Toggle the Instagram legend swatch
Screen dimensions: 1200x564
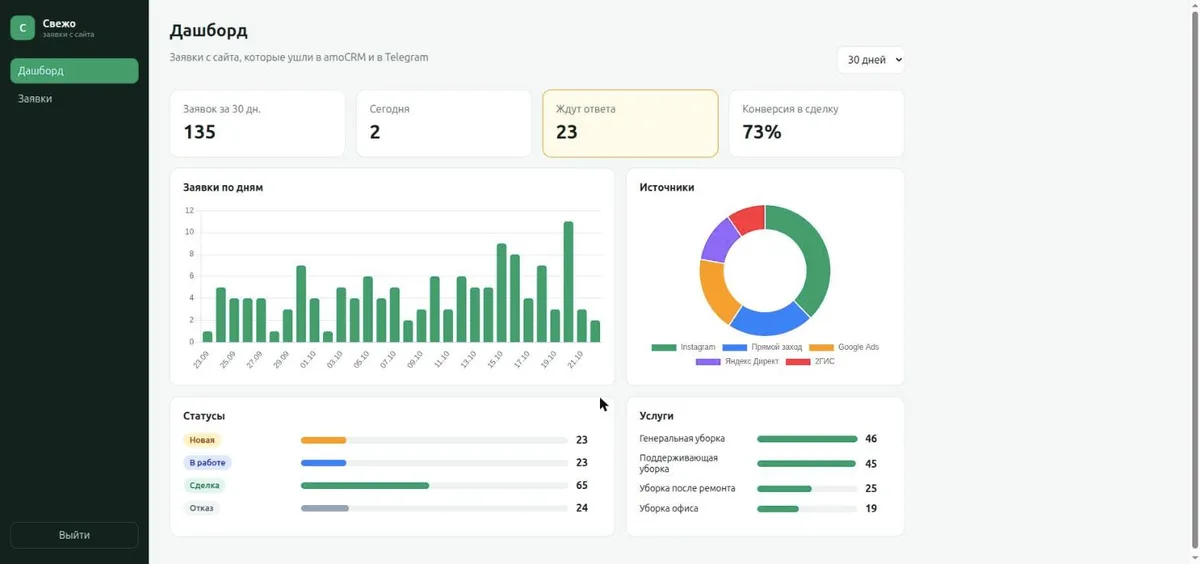pos(664,348)
